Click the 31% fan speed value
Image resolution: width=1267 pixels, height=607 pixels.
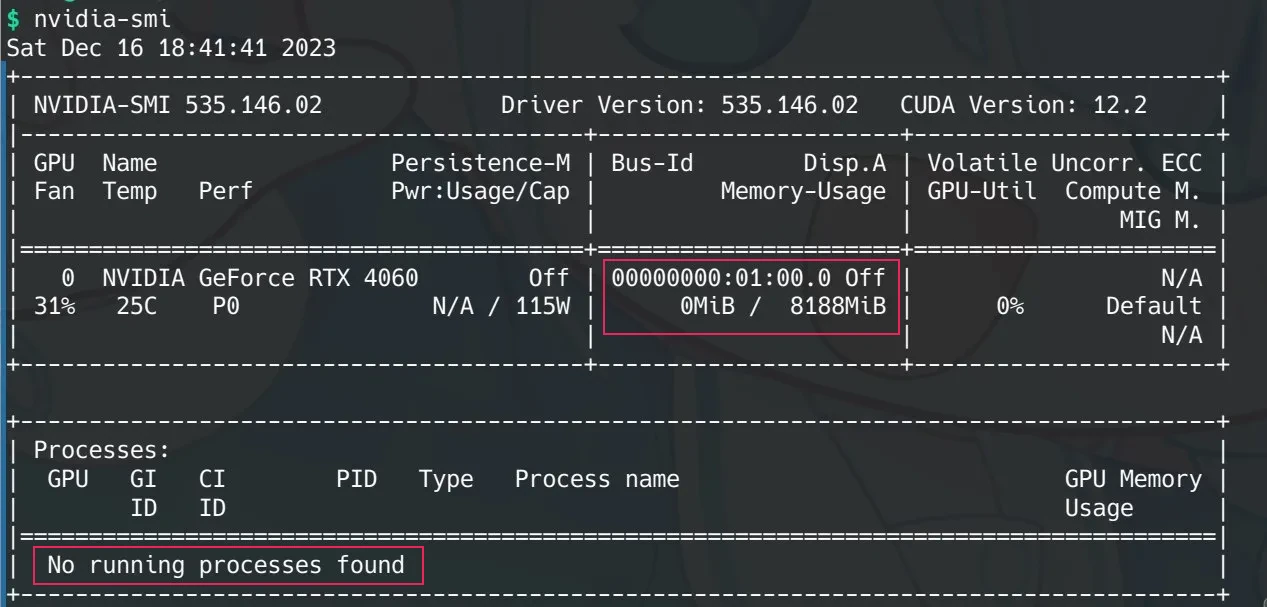pyautogui.click(x=54, y=306)
